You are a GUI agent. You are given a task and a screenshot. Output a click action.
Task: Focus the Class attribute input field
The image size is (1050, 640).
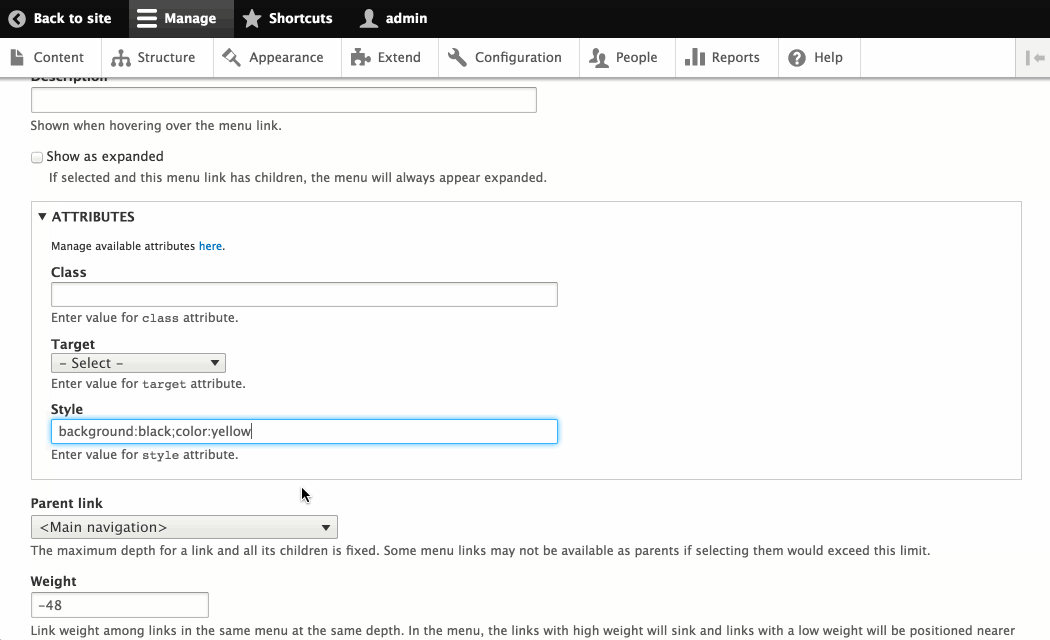[304, 295]
